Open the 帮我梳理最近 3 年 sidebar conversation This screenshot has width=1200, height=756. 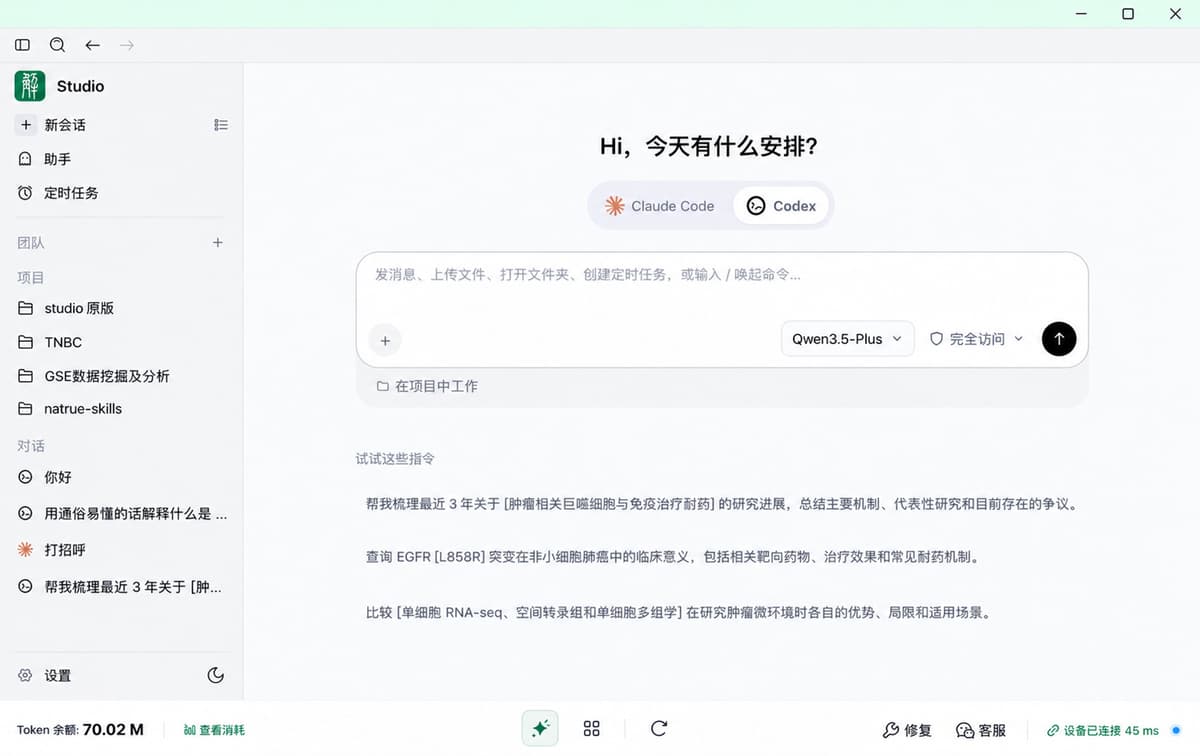[x=121, y=587]
